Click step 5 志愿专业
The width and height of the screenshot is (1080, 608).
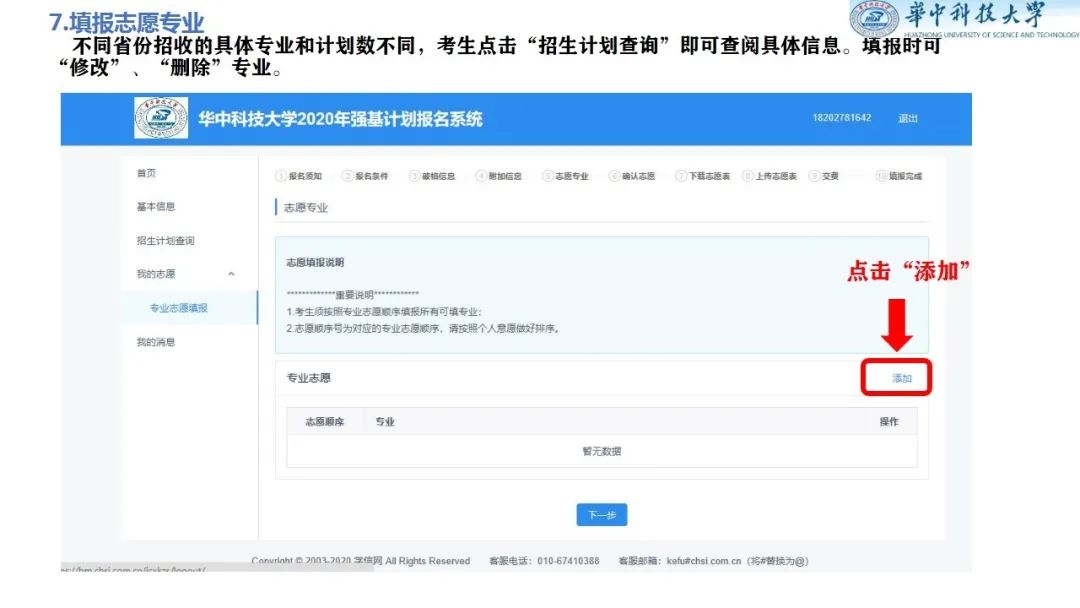pyautogui.click(x=565, y=176)
